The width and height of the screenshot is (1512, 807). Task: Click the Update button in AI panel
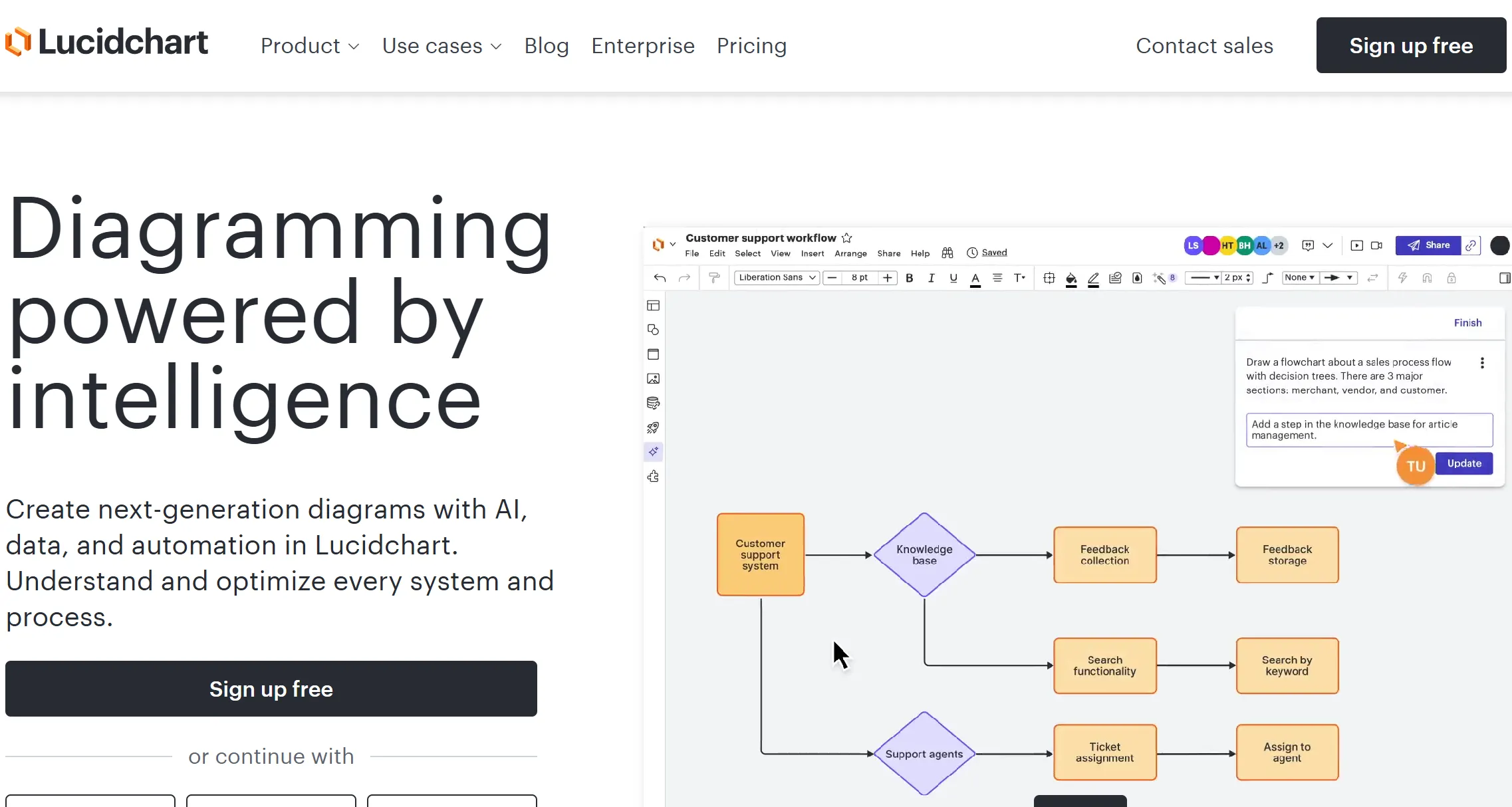click(1464, 463)
